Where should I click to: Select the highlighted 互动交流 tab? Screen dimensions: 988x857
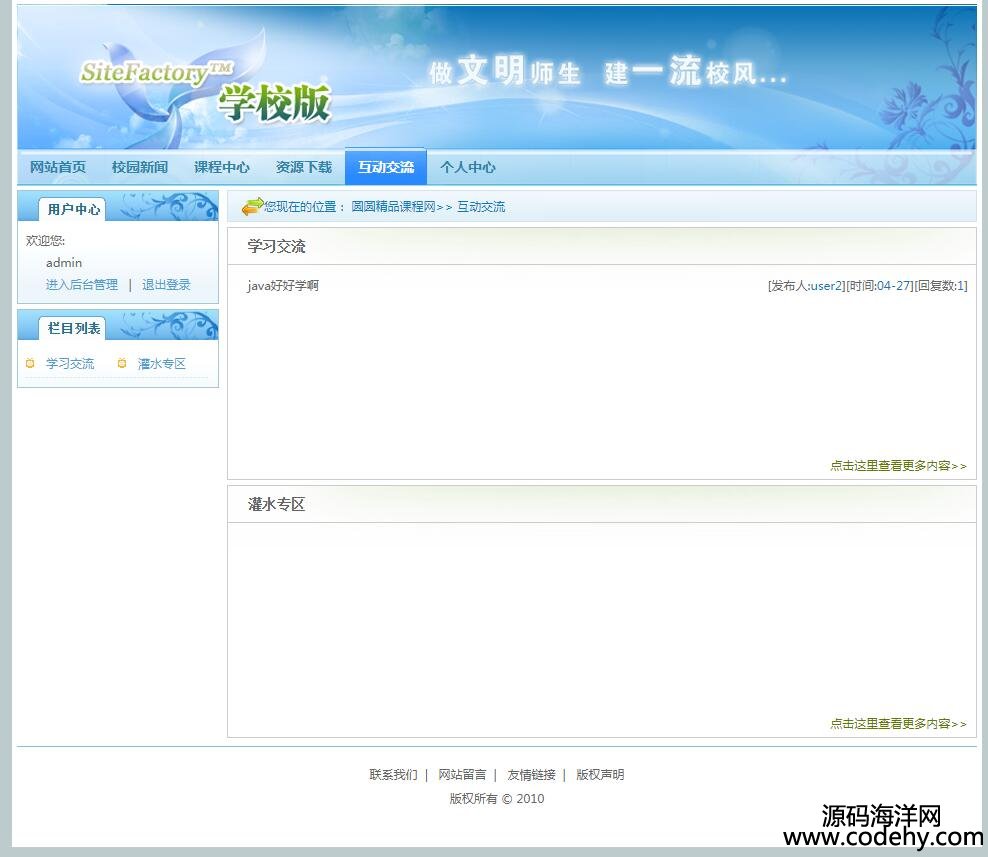(x=386, y=167)
